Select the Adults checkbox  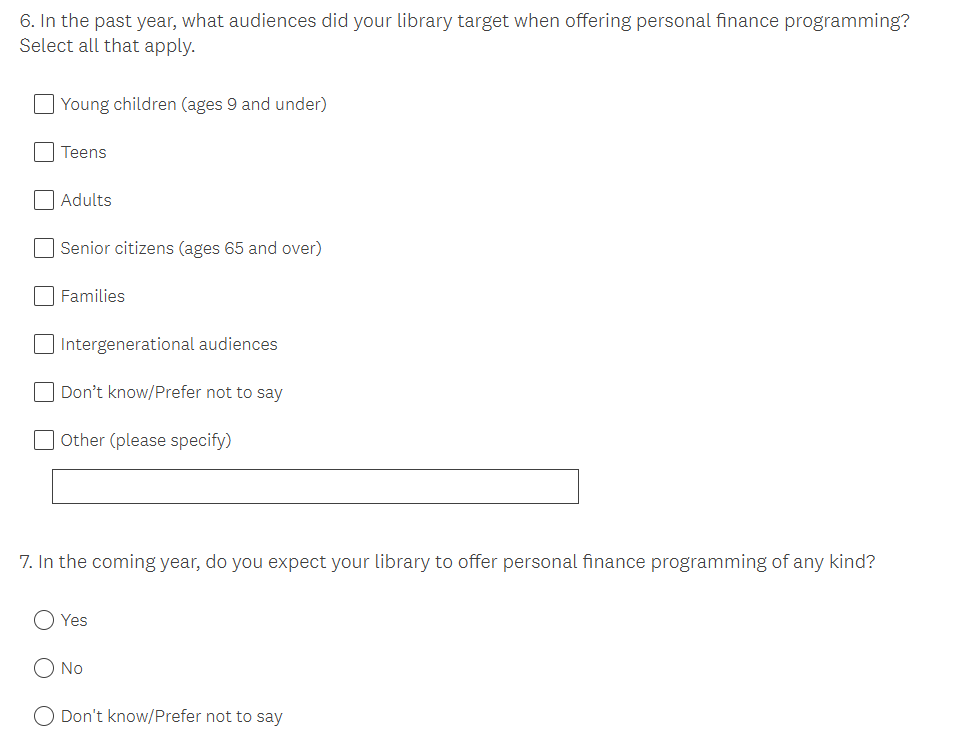pos(44,200)
